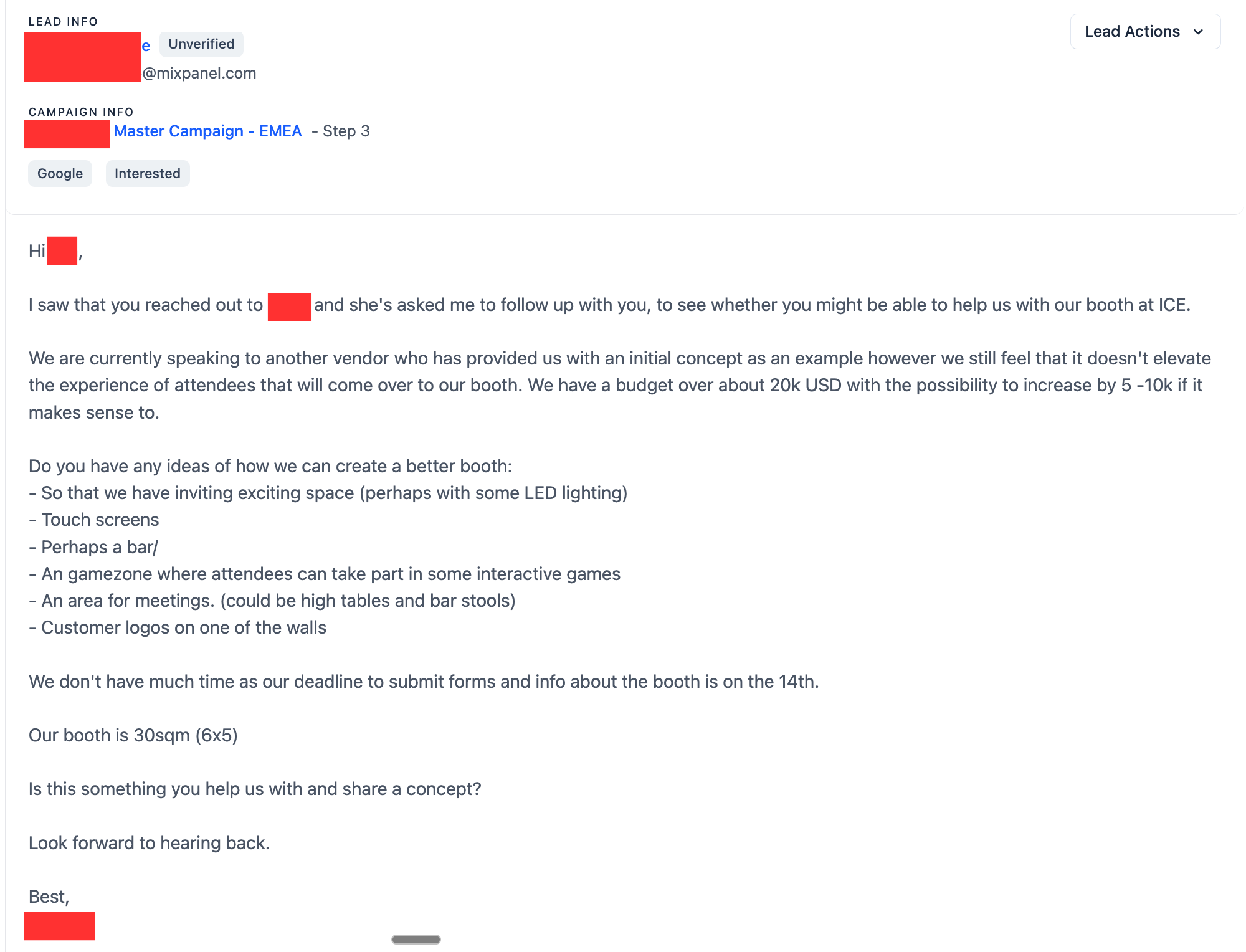
Task: Select the Interested tag
Action: (x=148, y=174)
